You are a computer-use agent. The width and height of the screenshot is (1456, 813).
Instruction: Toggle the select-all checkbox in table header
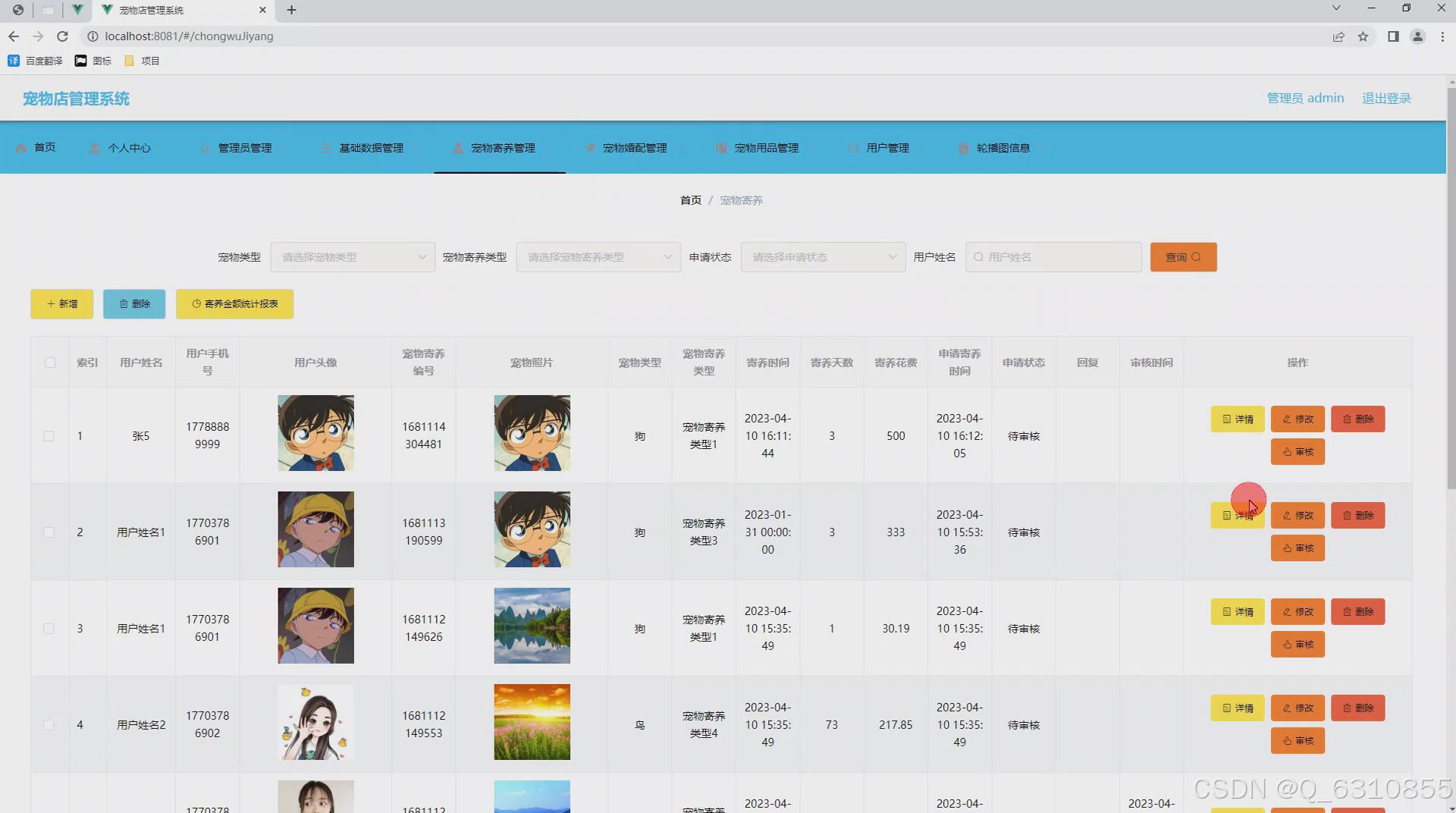(50, 363)
